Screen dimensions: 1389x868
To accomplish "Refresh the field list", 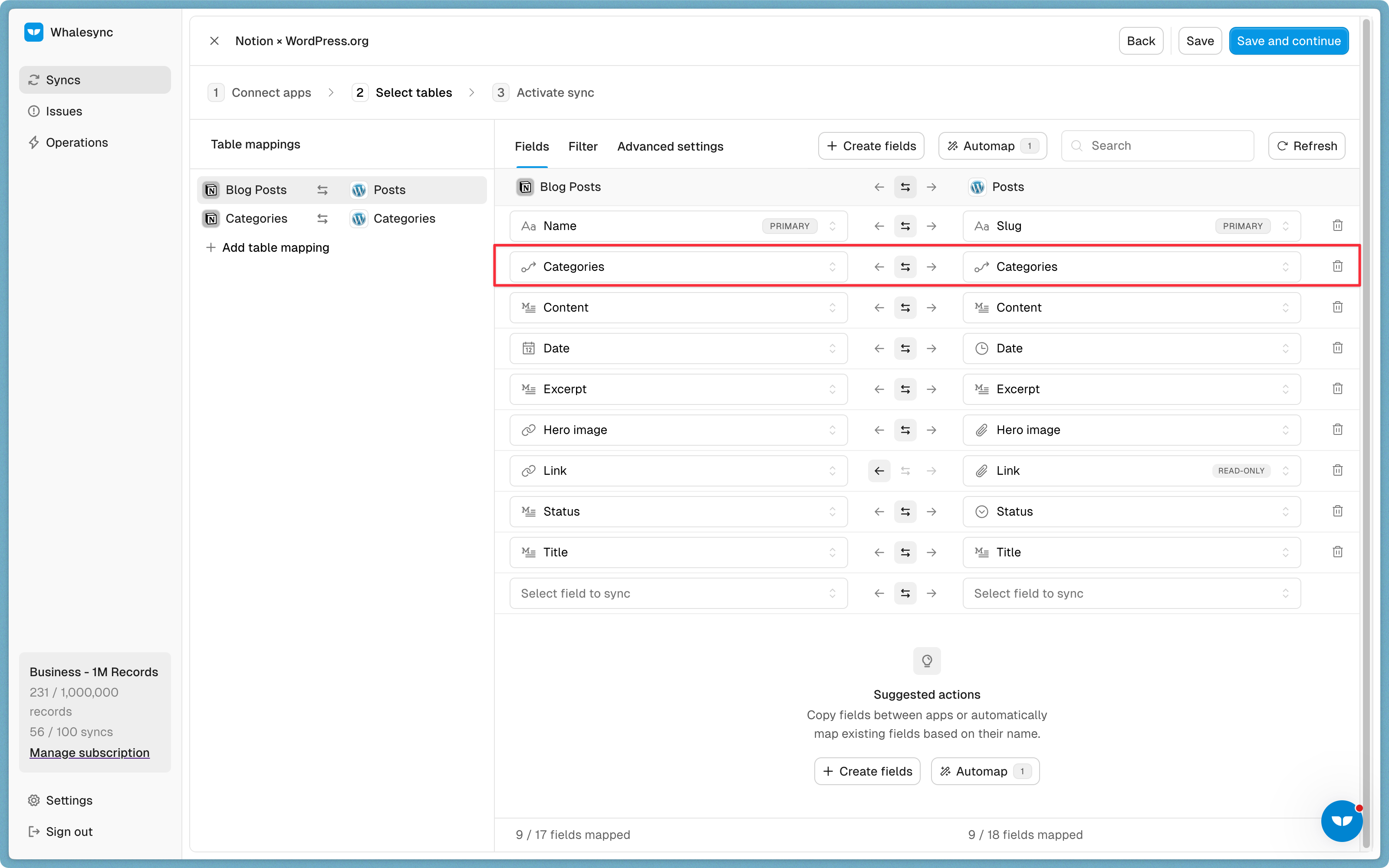I will point(1307,146).
